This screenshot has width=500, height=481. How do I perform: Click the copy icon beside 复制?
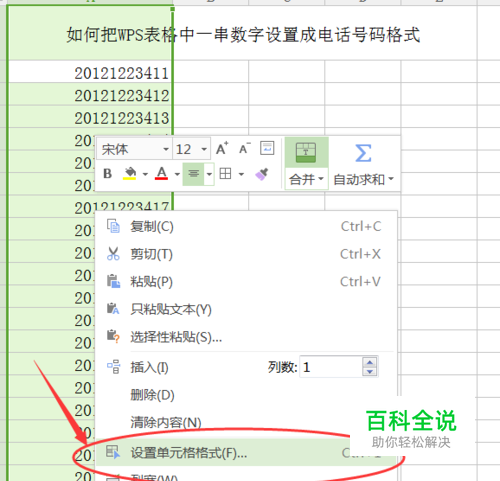(113, 226)
